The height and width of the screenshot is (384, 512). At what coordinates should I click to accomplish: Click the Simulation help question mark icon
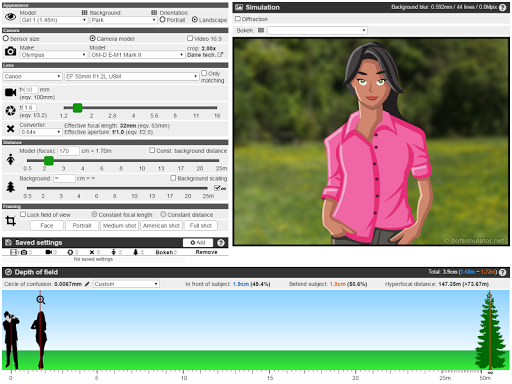click(x=502, y=7)
